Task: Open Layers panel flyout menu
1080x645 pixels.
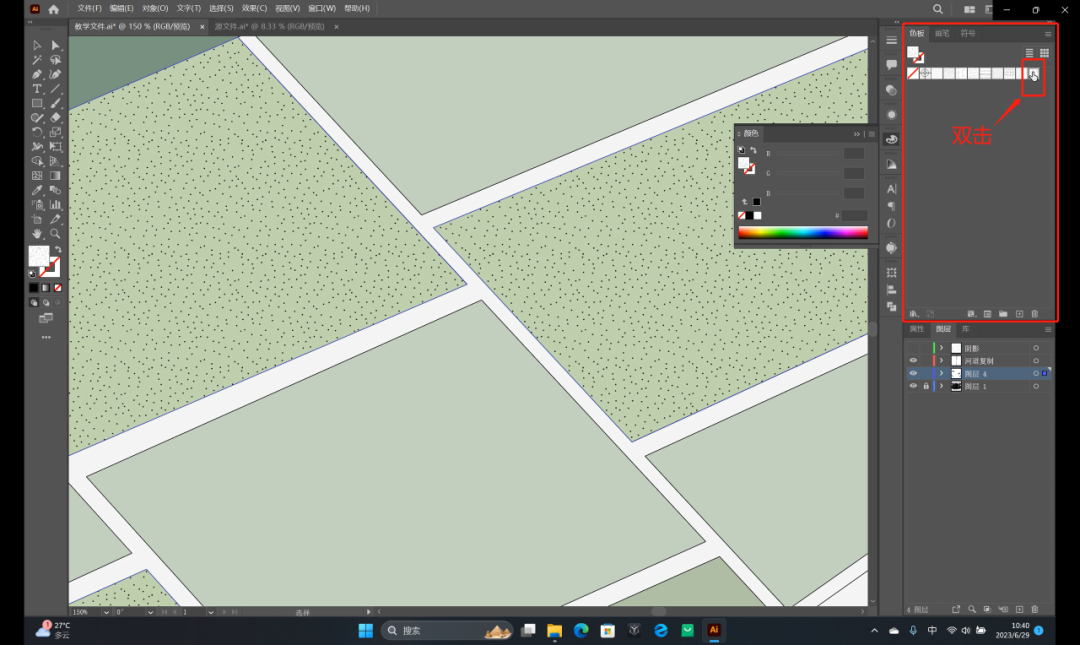Action: 1048,330
